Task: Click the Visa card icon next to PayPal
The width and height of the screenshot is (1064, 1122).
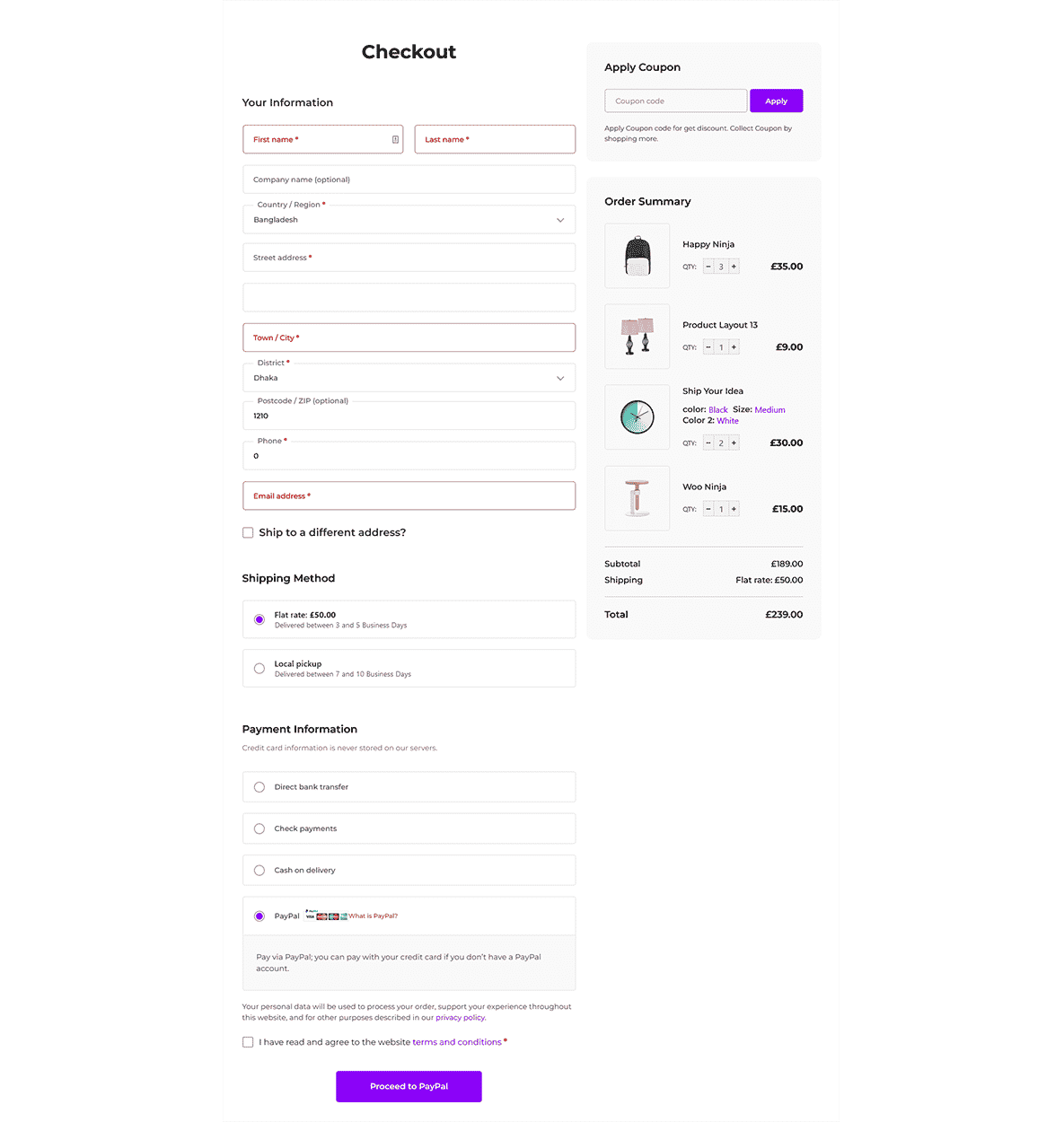Action: coord(311,916)
